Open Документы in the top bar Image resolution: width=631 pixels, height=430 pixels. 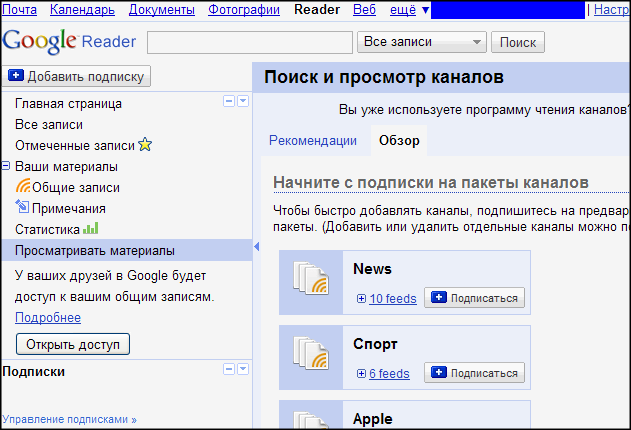tap(162, 9)
